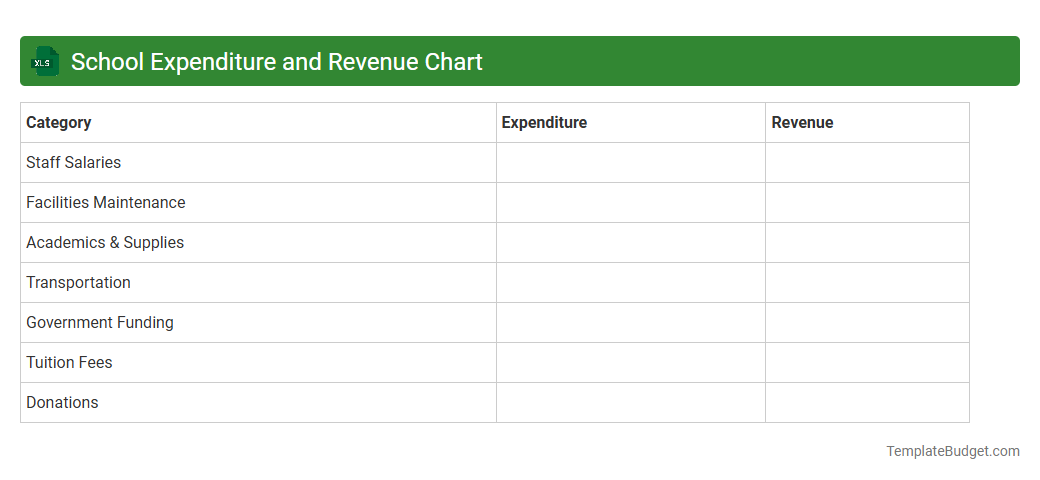Select the Transportation row label
1040x480 pixels.
tap(78, 282)
